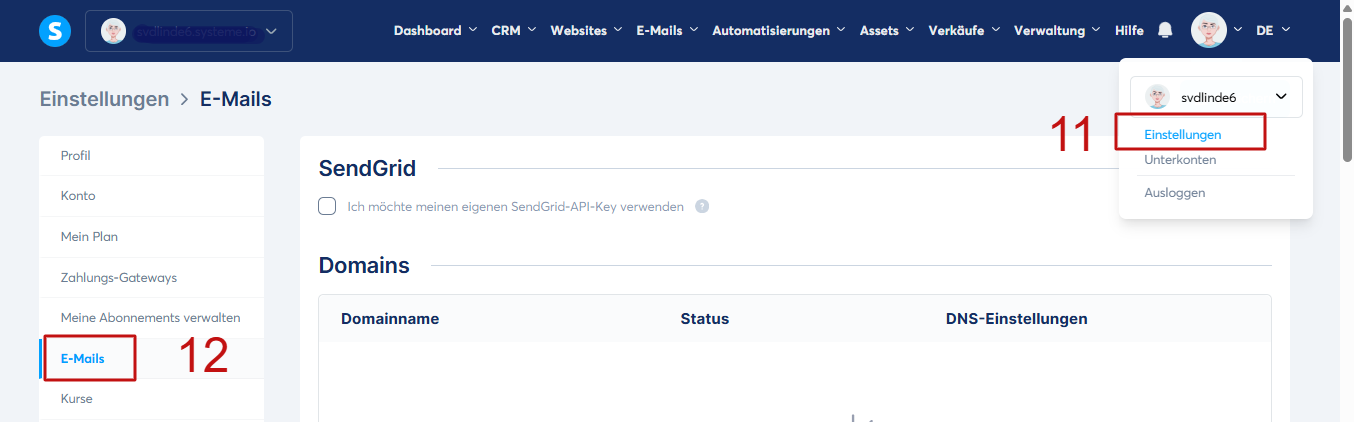Viewport: 1354px width, 422px height.
Task: Expand the Dashboard menu
Action: coord(435,31)
